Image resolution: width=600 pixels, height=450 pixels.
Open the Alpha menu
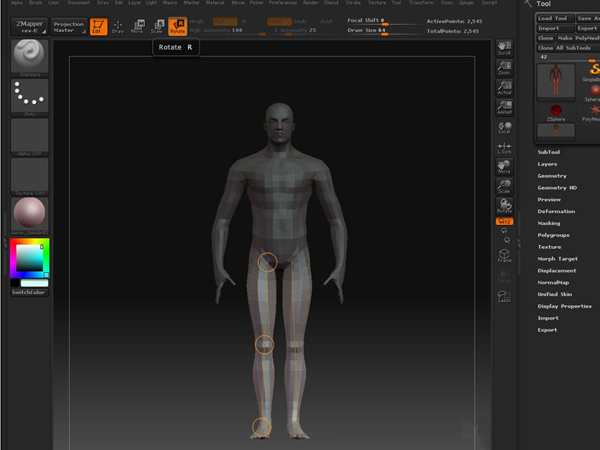point(16,3)
